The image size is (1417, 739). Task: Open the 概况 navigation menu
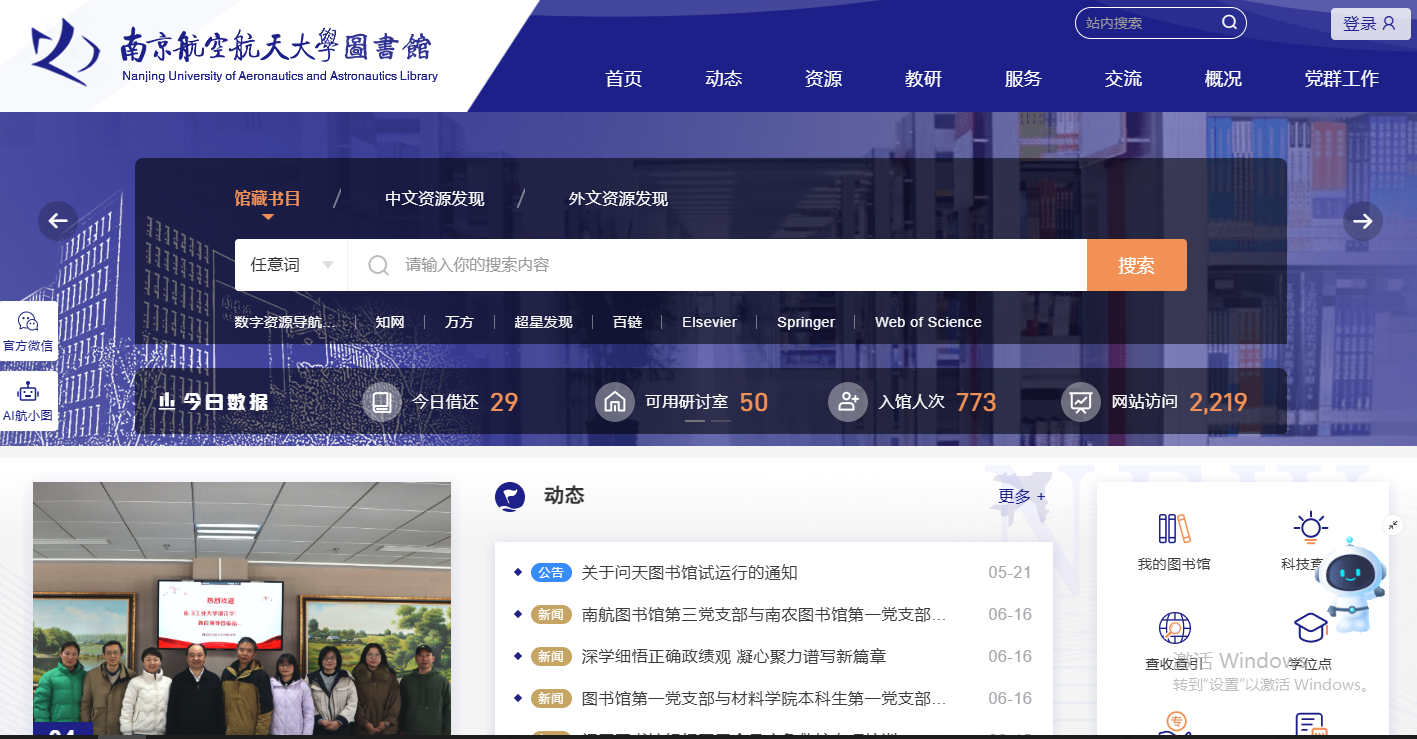coord(1223,79)
